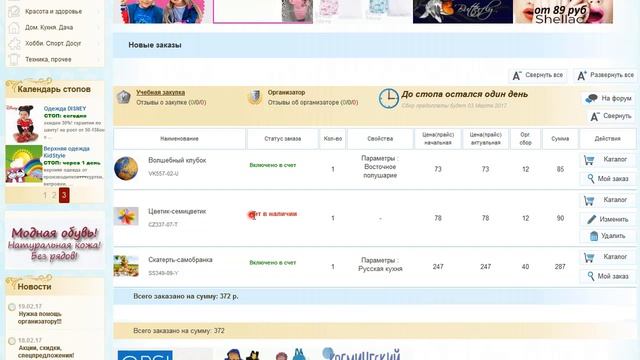Click Включено в счет status for Скатерть-самобранка
The image size is (640, 360).
click(273, 263)
